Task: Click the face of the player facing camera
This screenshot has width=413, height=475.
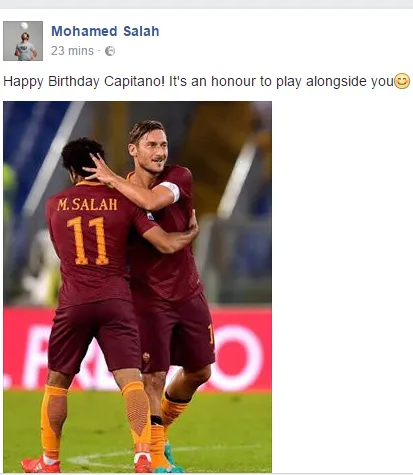Action: [x=153, y=155]
